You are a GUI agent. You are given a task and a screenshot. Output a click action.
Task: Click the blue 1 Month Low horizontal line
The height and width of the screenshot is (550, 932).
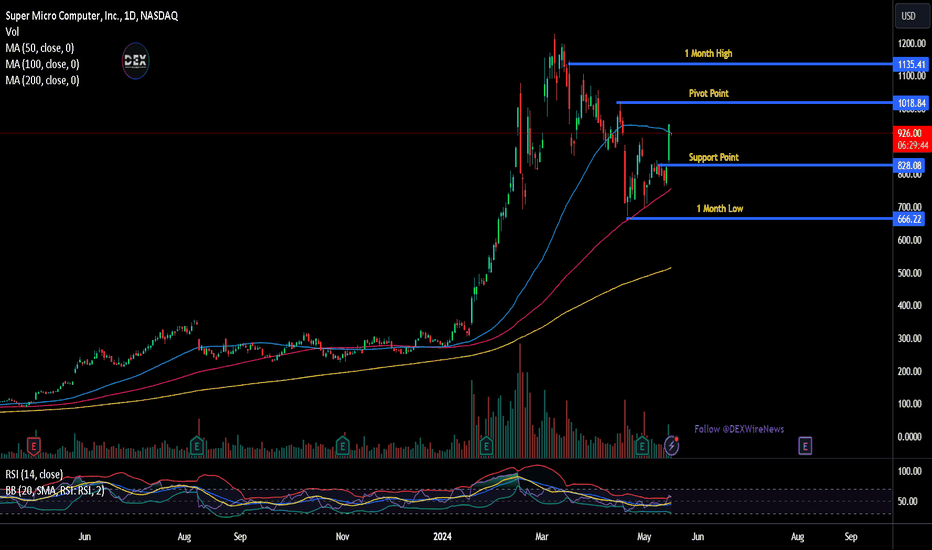[x=760, y=218]
